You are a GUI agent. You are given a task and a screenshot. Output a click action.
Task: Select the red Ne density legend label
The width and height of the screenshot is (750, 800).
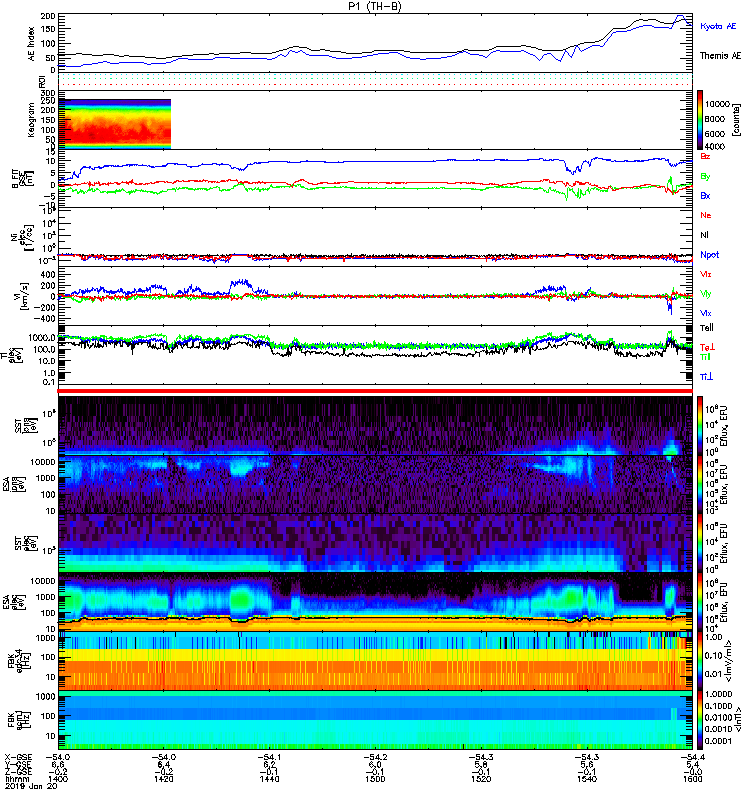pyautogui.click(x=706, y=215)
